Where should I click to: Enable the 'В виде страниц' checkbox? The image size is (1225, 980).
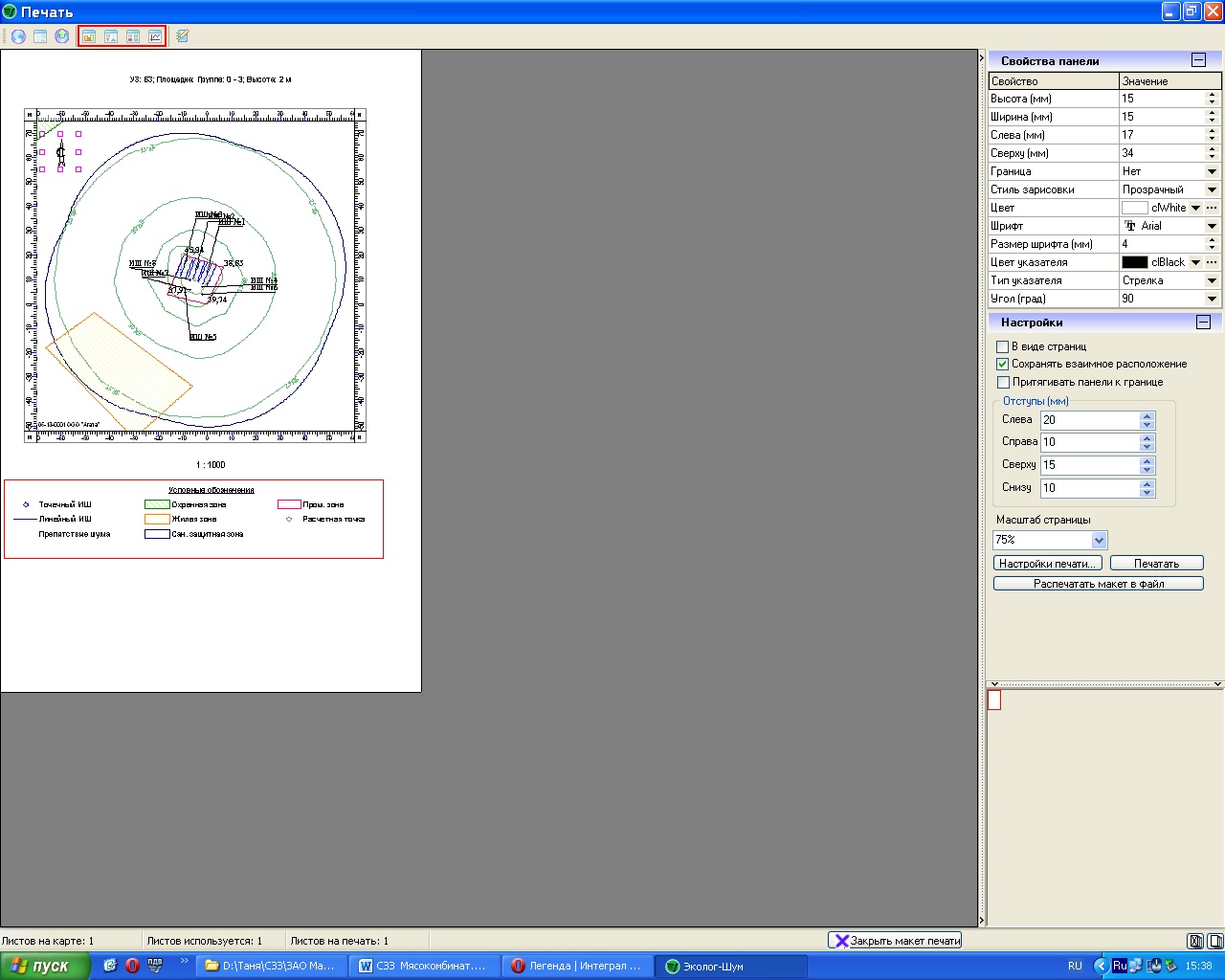1003,346
